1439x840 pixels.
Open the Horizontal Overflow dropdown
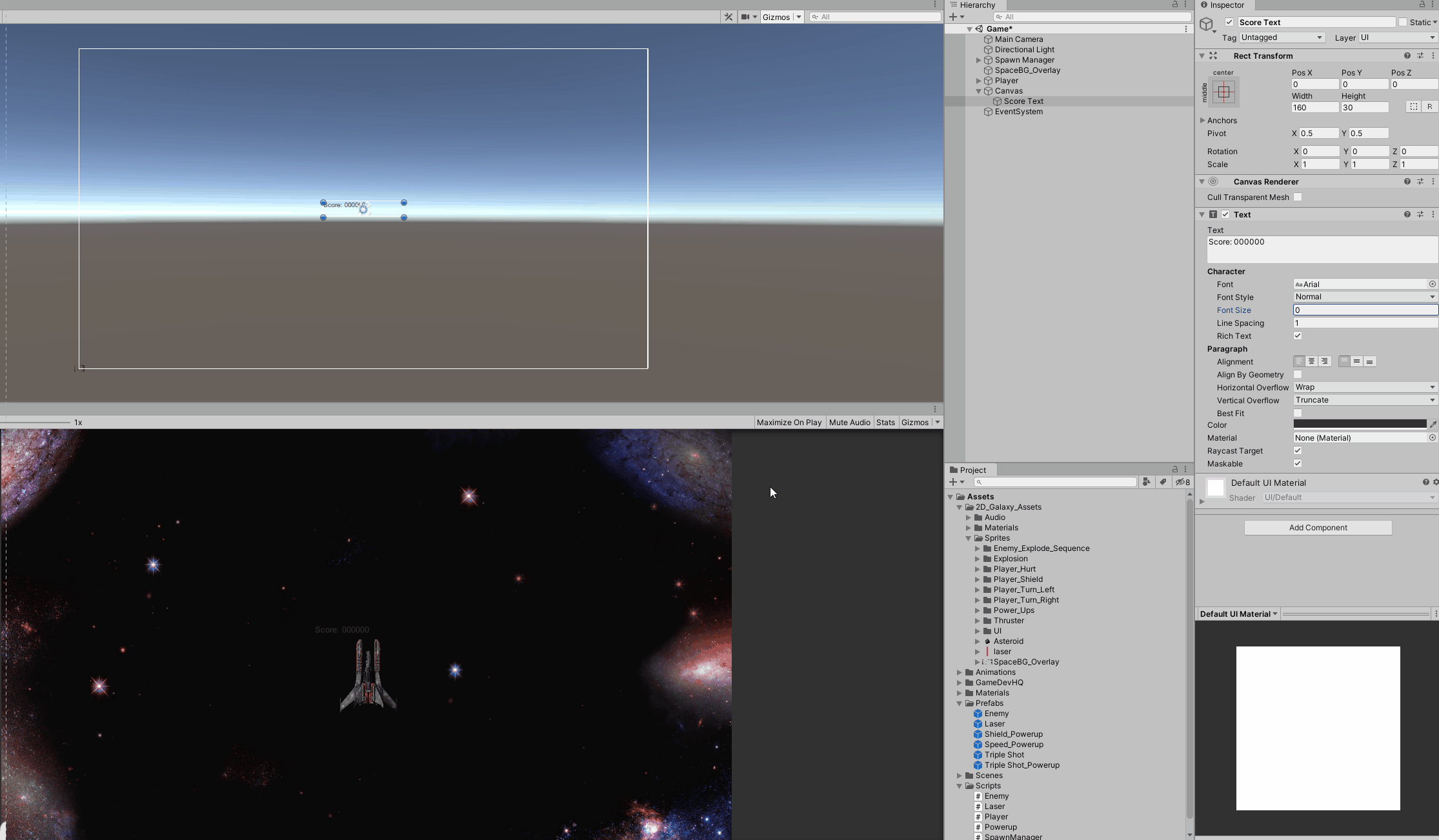tap(1365, 387)
